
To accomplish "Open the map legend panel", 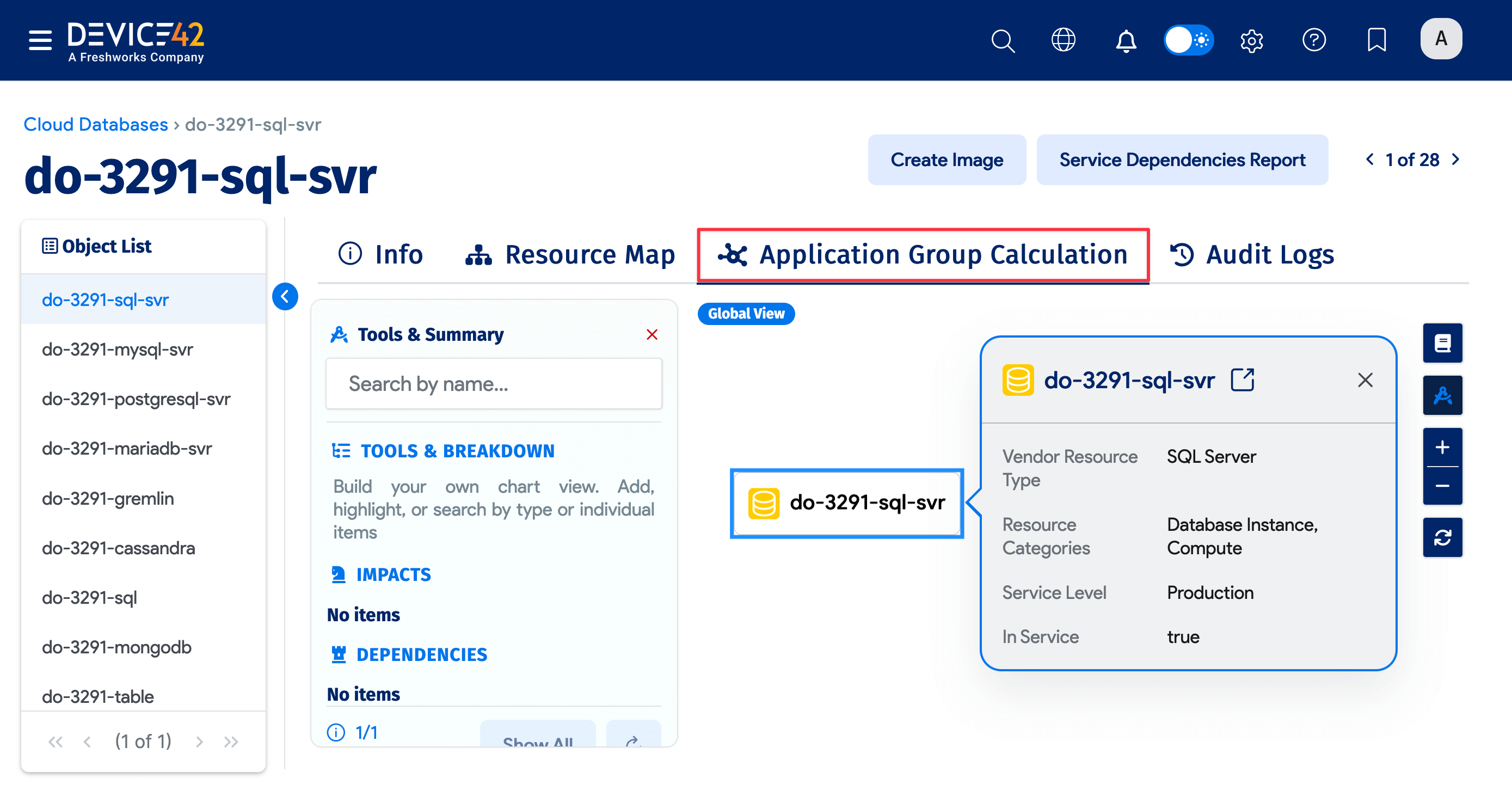I will point(1443,343).
